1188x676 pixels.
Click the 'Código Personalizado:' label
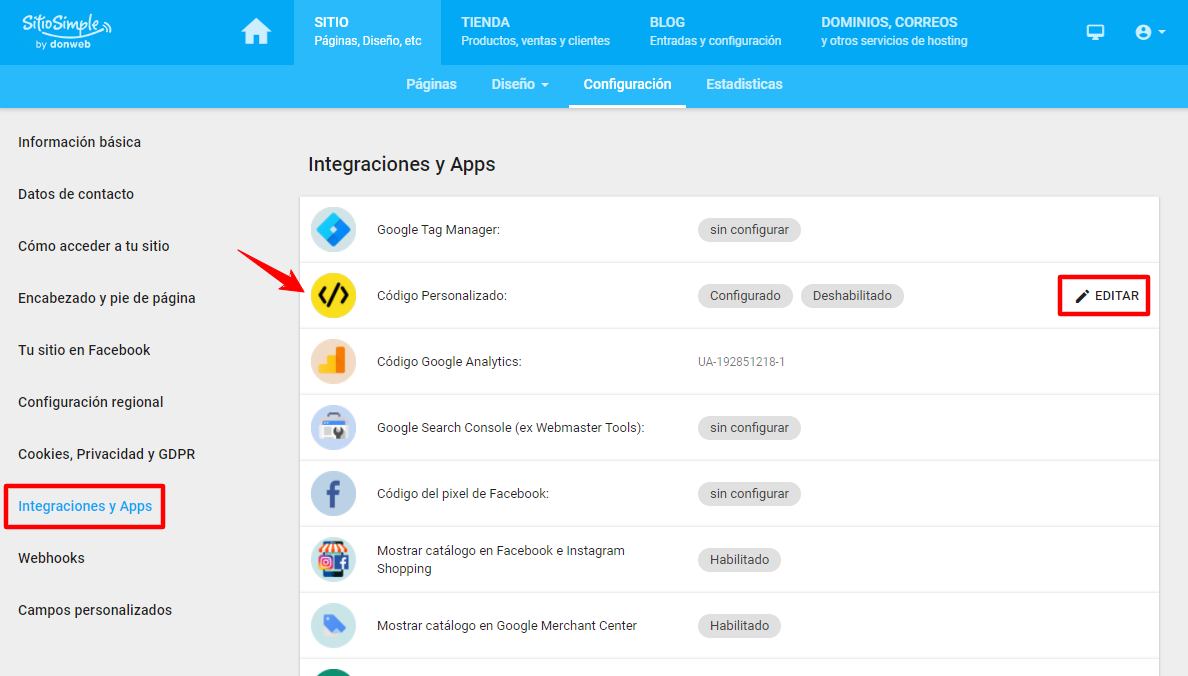[442, 296]
